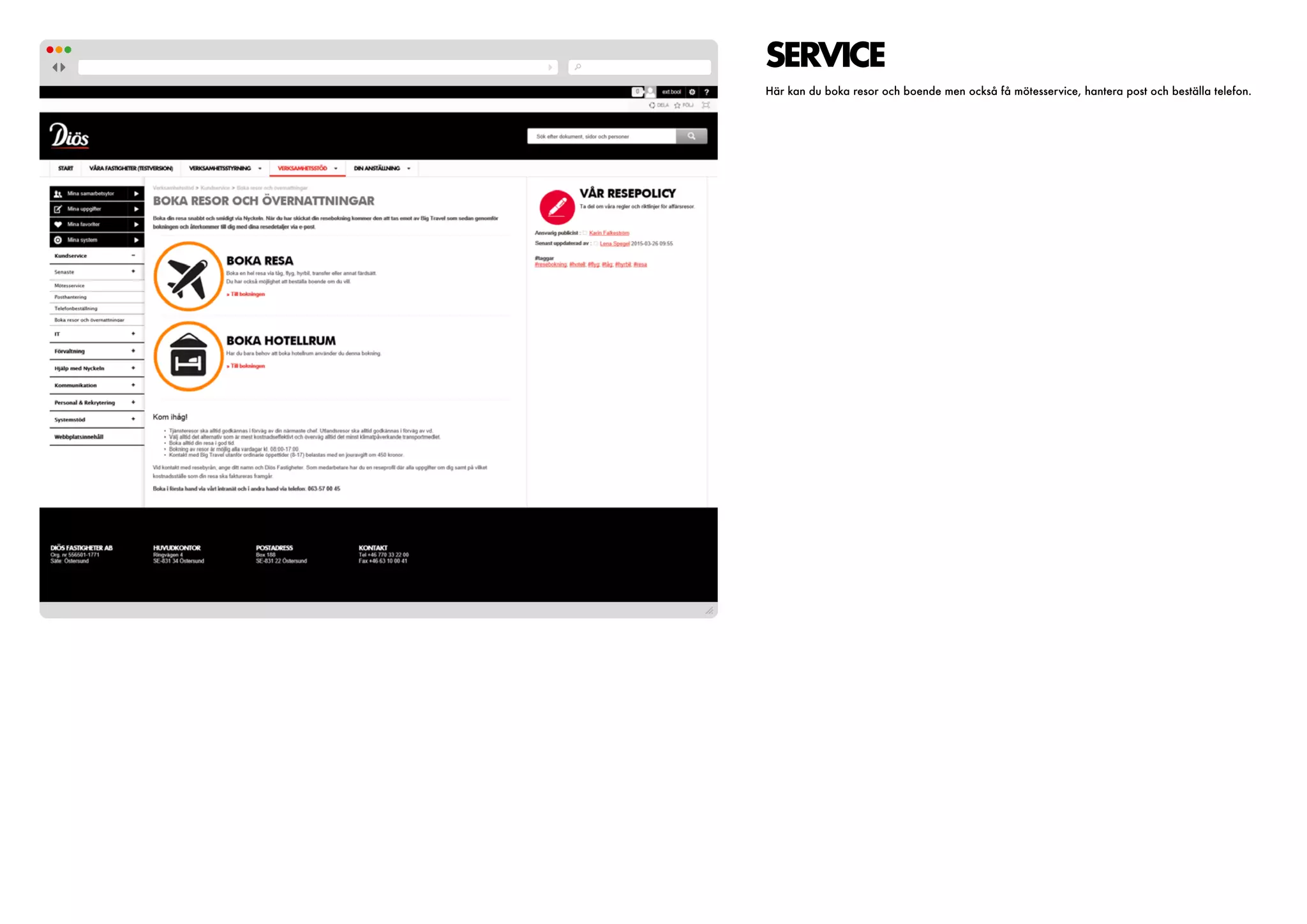Viewport: 1307px width, 924px height.
Task: Click the Boka Hotellrum bed icon
Action: point(188,356)
